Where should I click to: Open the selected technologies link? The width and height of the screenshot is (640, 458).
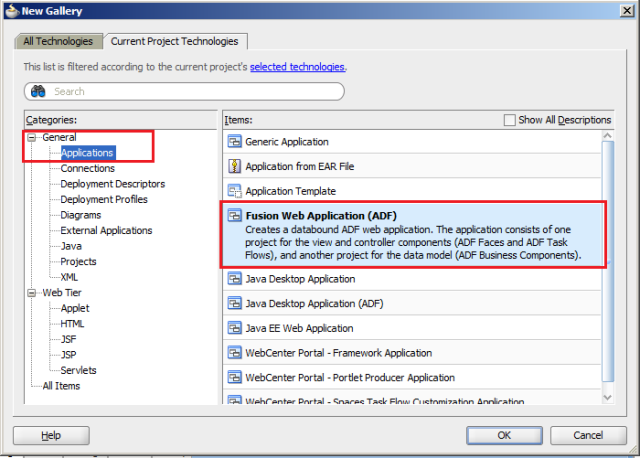point(297,66)
